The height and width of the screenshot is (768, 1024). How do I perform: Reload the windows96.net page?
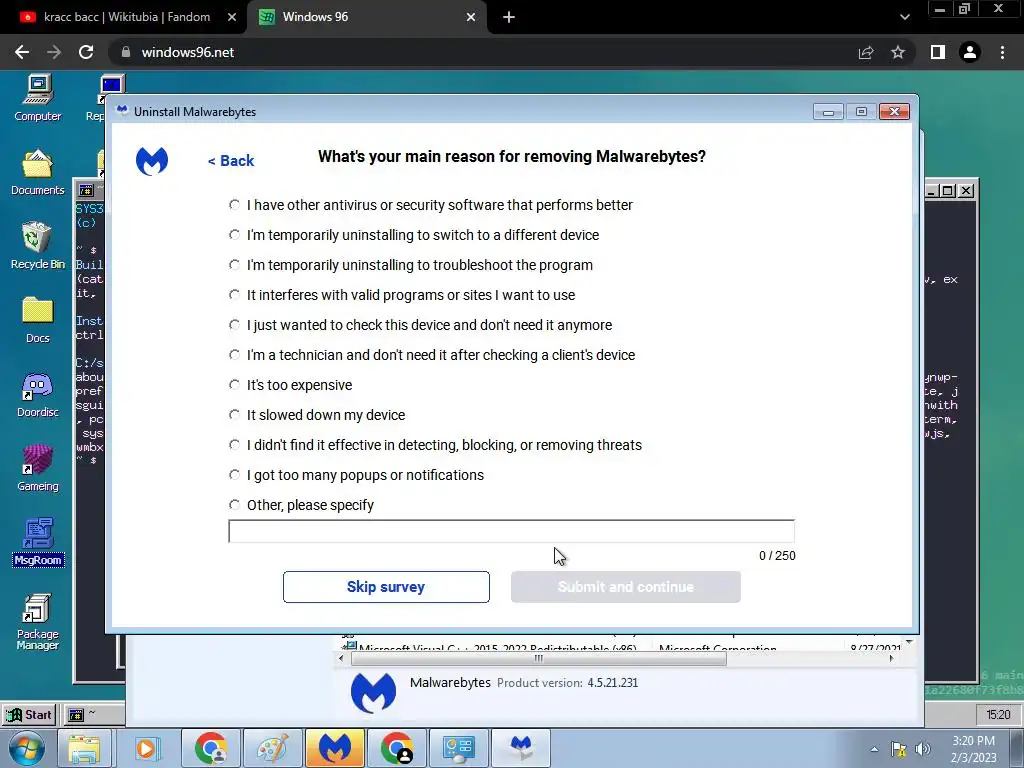pyautogui.click(x=86, y=52)
